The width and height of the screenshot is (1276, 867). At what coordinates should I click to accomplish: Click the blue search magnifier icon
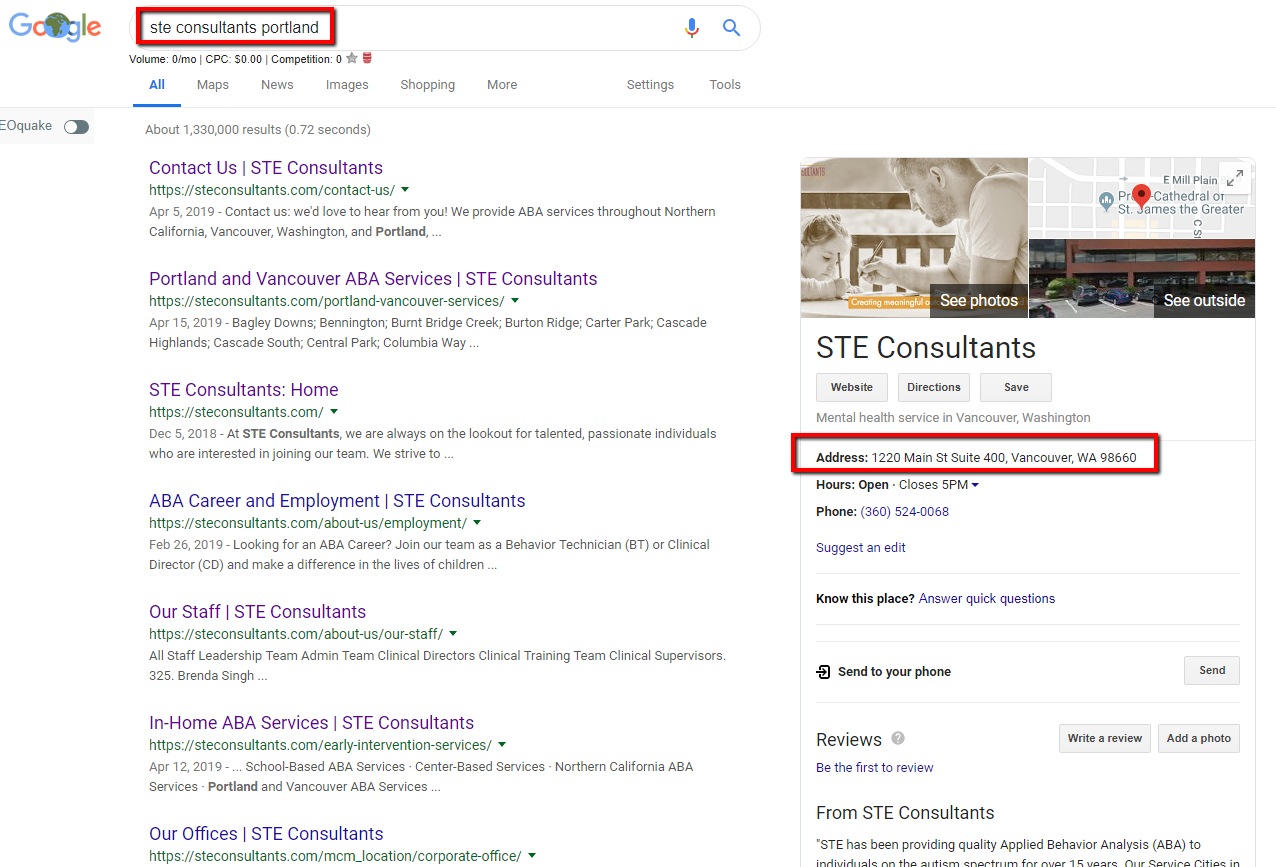[732, 28]
